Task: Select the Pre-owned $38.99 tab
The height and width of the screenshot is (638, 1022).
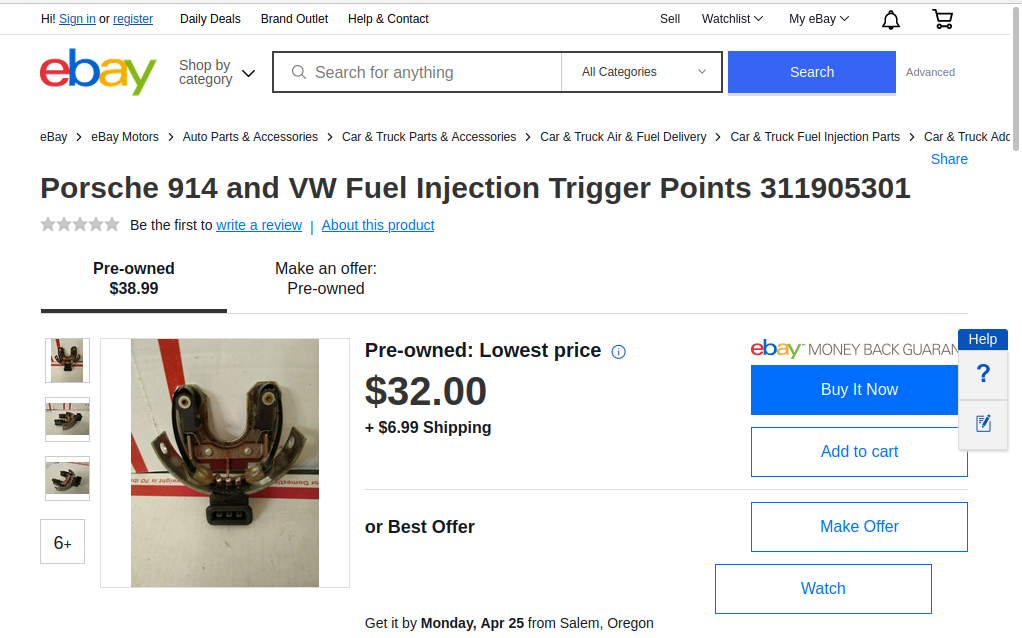Action: pos(134,279)
